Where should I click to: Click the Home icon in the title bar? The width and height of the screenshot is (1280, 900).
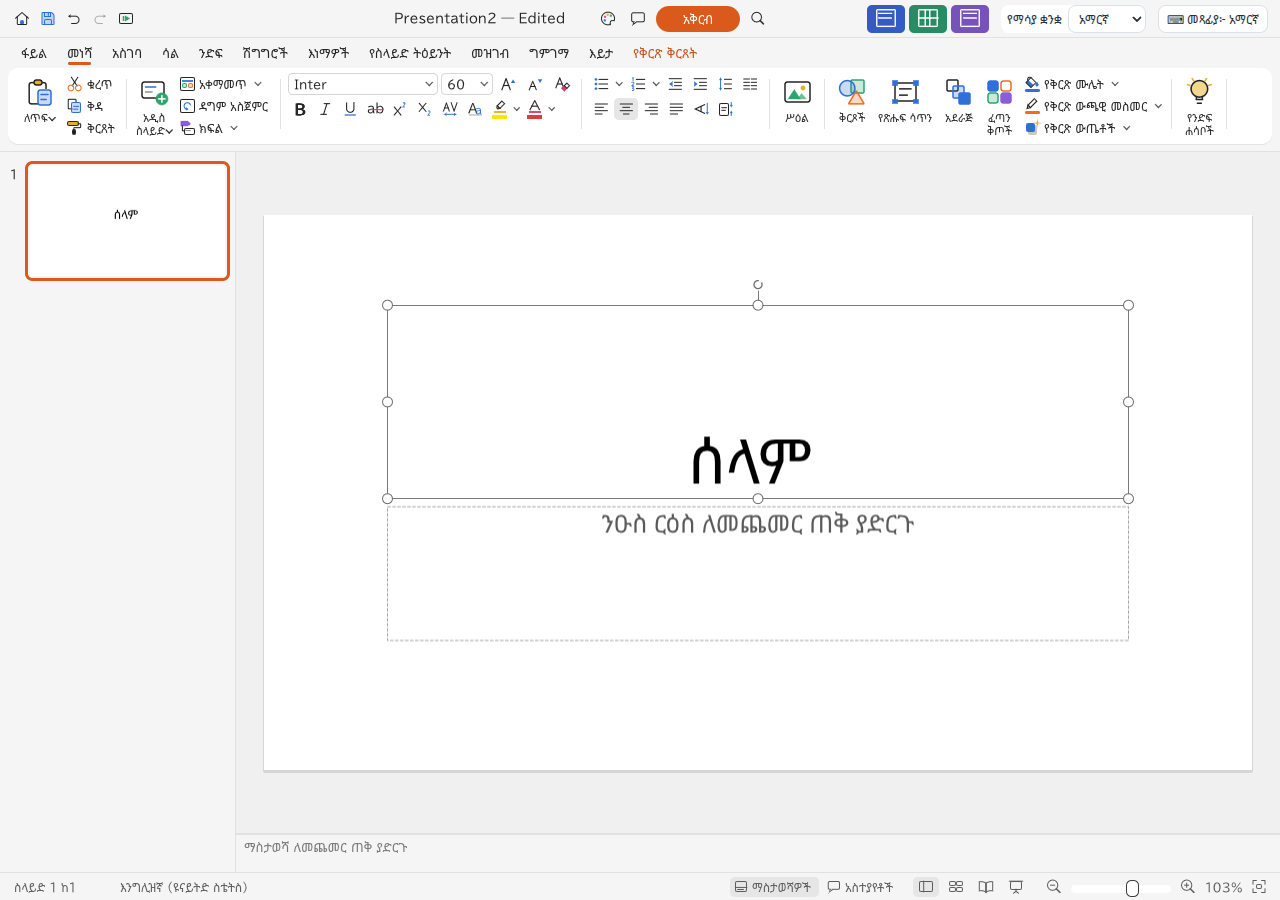[x=22, y=18]
